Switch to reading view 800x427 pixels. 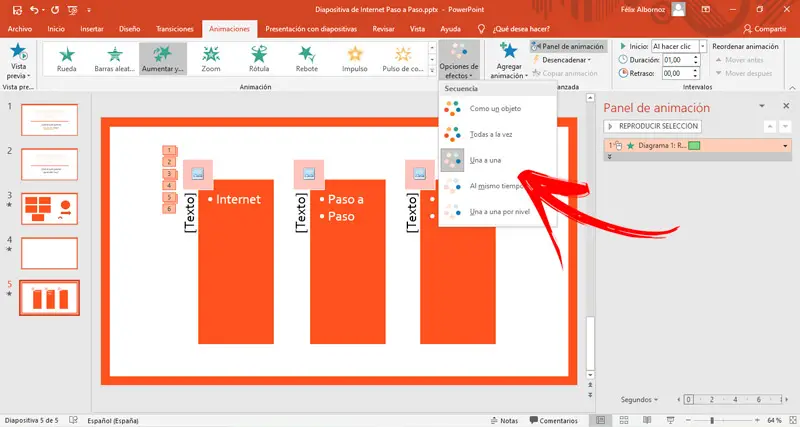pyautogui.click(x=647, y=420)
